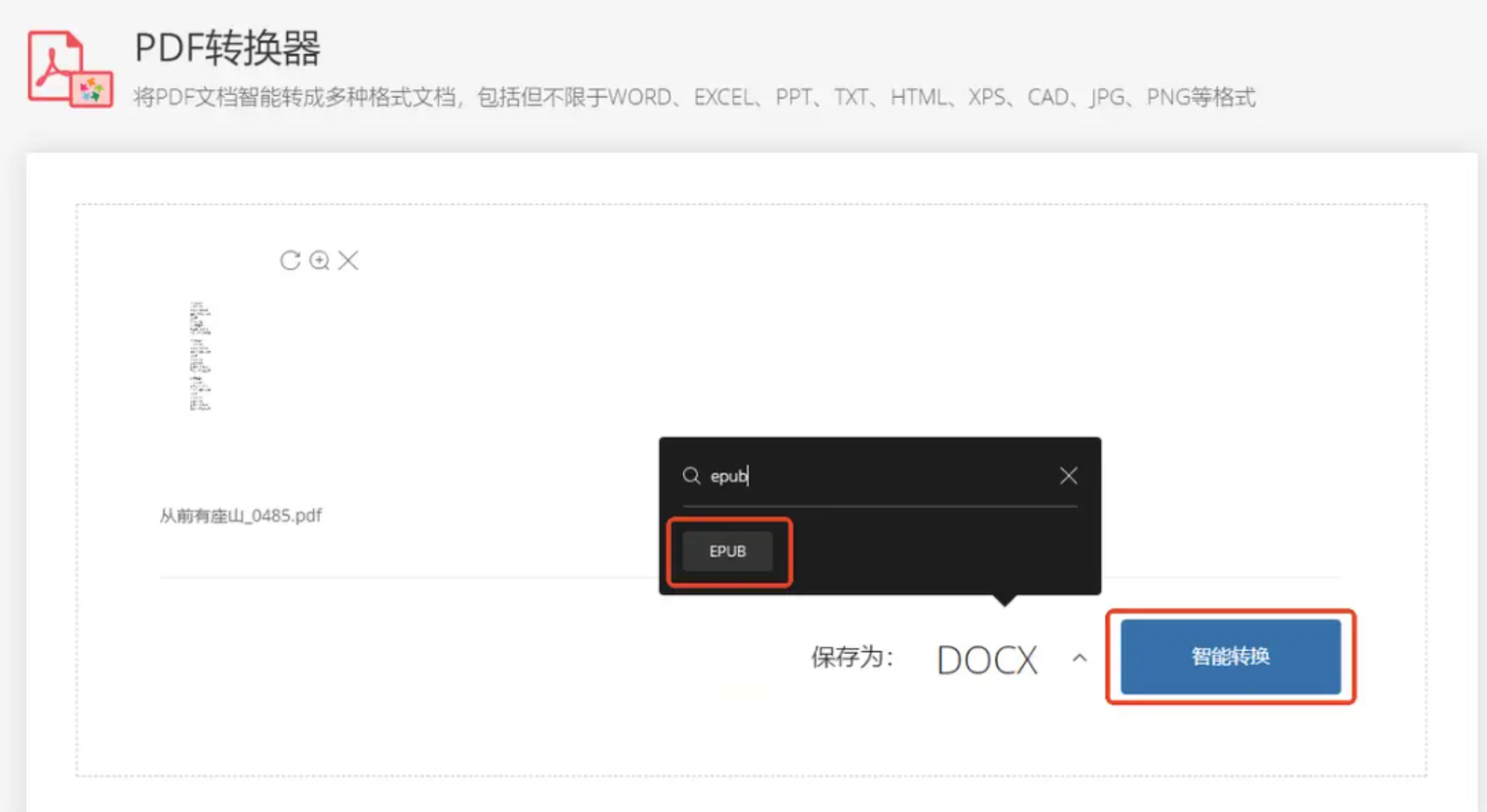Open the PDF page thumbnail preview
This screenshot has height=812, width=1487.
point(200,356)
